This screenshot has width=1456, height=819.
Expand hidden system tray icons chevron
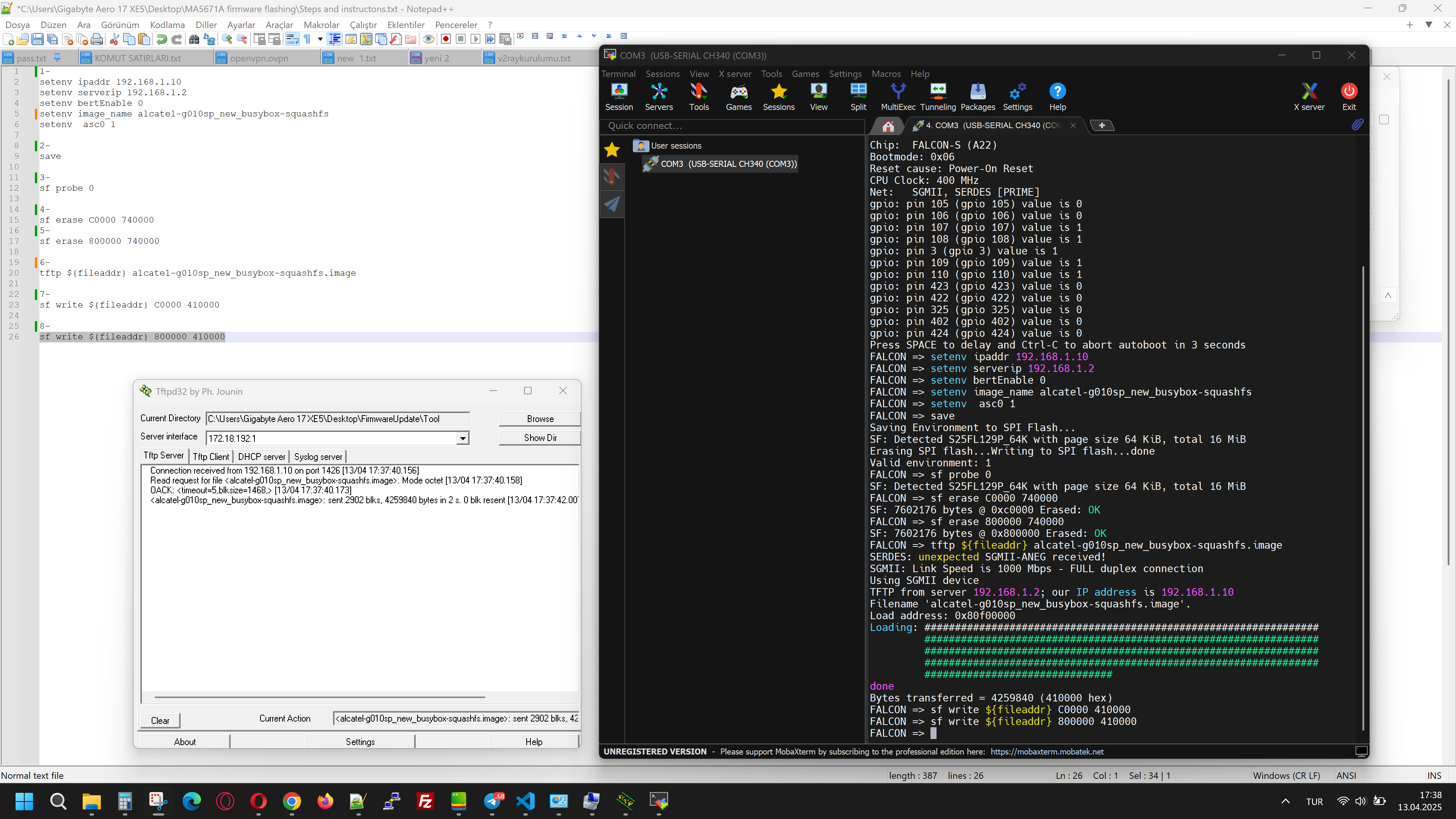1285,801
